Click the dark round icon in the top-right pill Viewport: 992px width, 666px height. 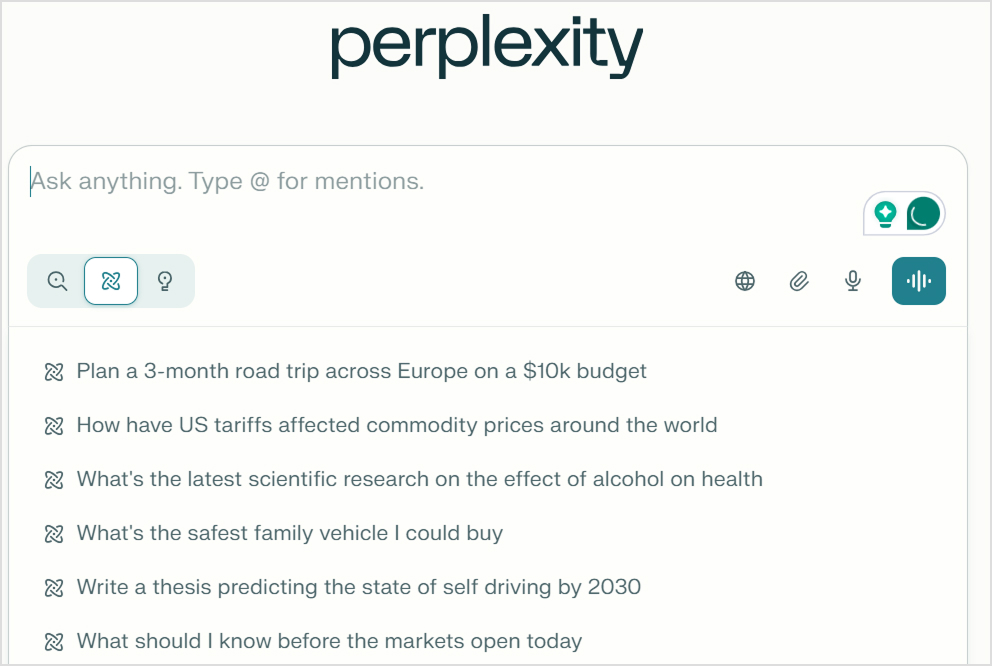[921, 213]
